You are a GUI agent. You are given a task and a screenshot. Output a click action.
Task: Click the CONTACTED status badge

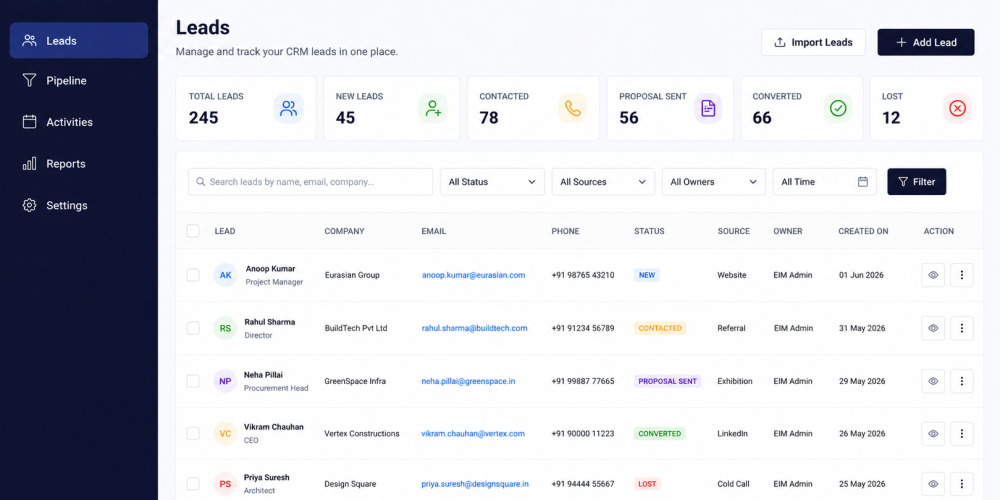(x=660, y=328)
